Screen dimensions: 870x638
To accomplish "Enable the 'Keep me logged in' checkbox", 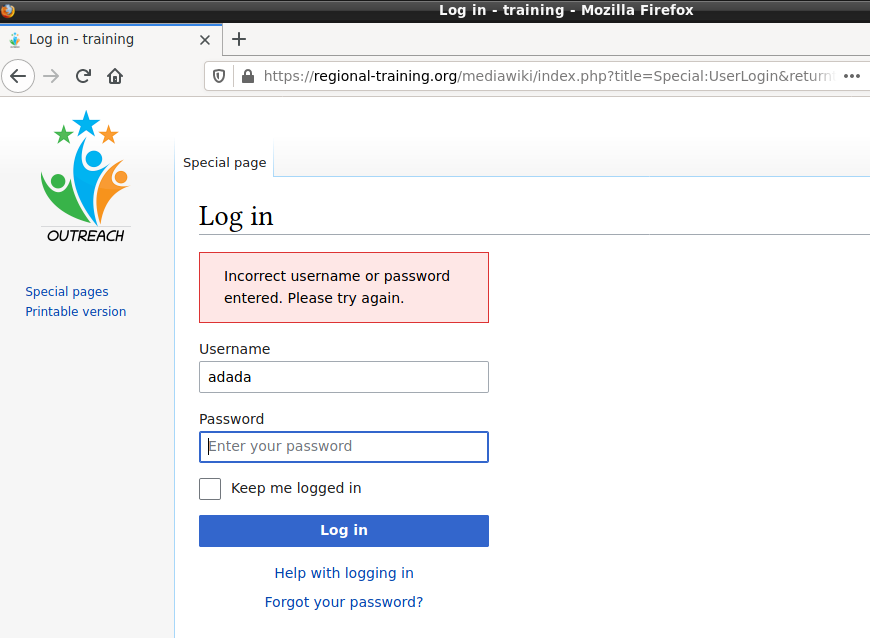I will point(210,489).
